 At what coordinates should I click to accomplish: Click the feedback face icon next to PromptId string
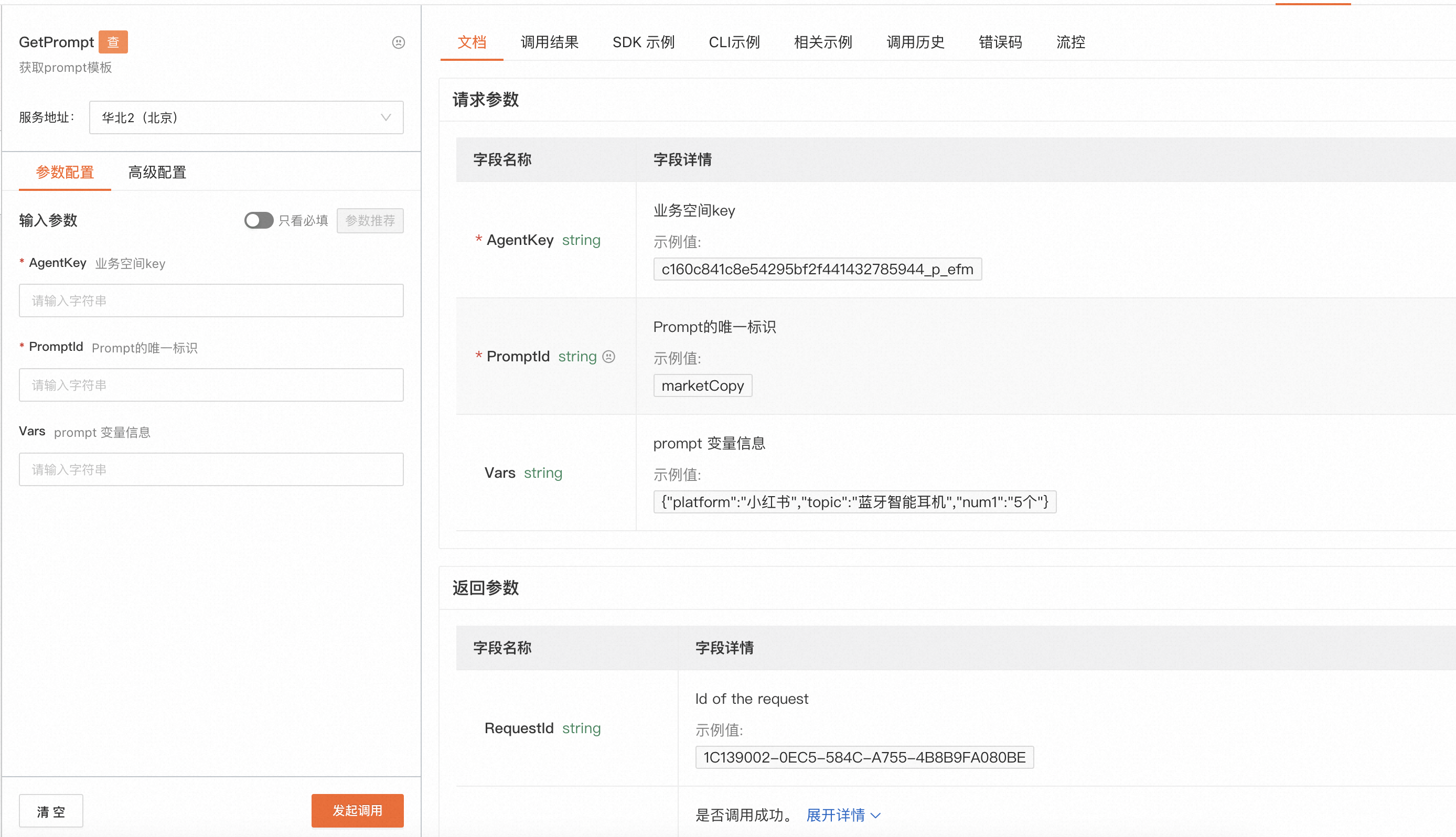point(609,357)
